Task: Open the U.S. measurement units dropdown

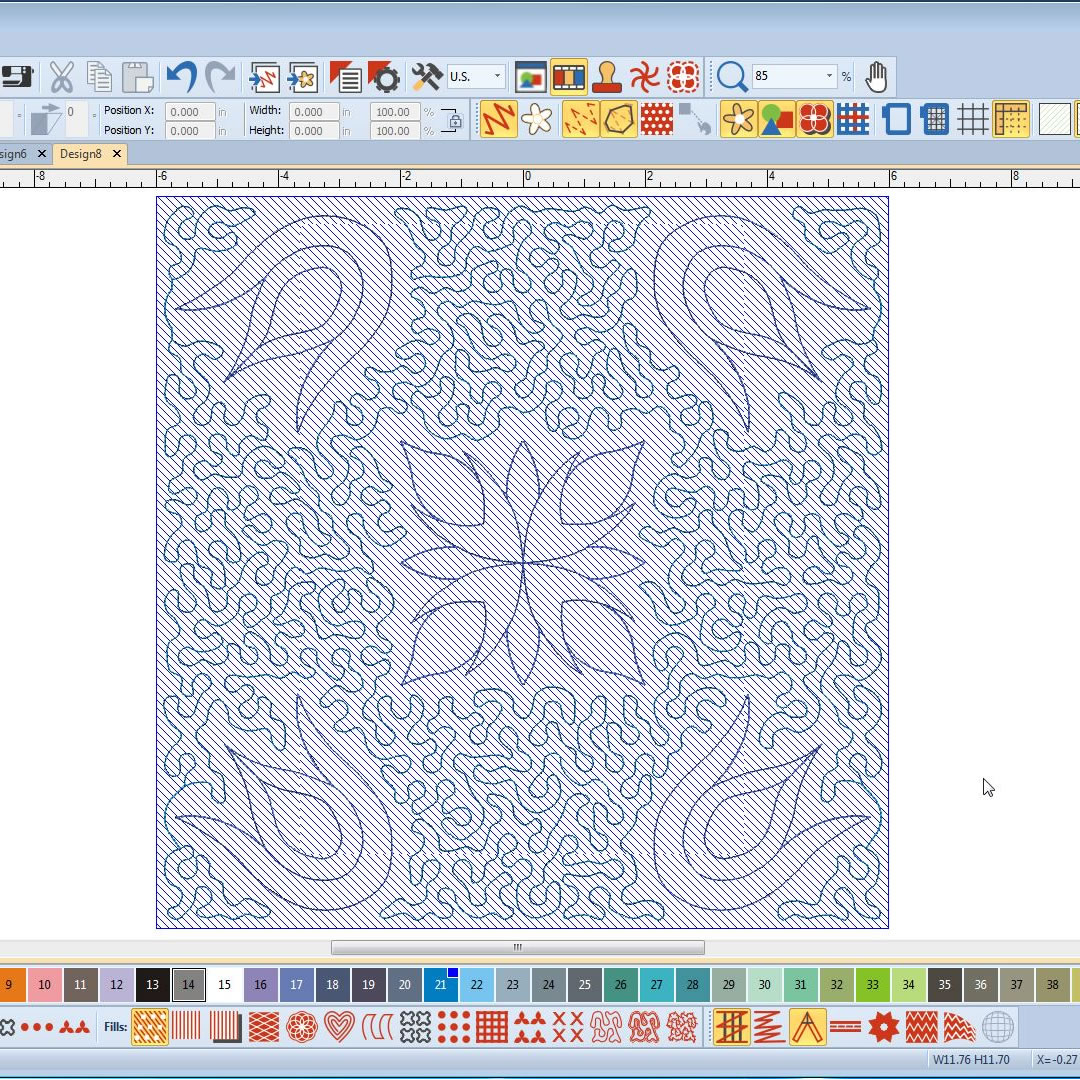Action: 476,77
